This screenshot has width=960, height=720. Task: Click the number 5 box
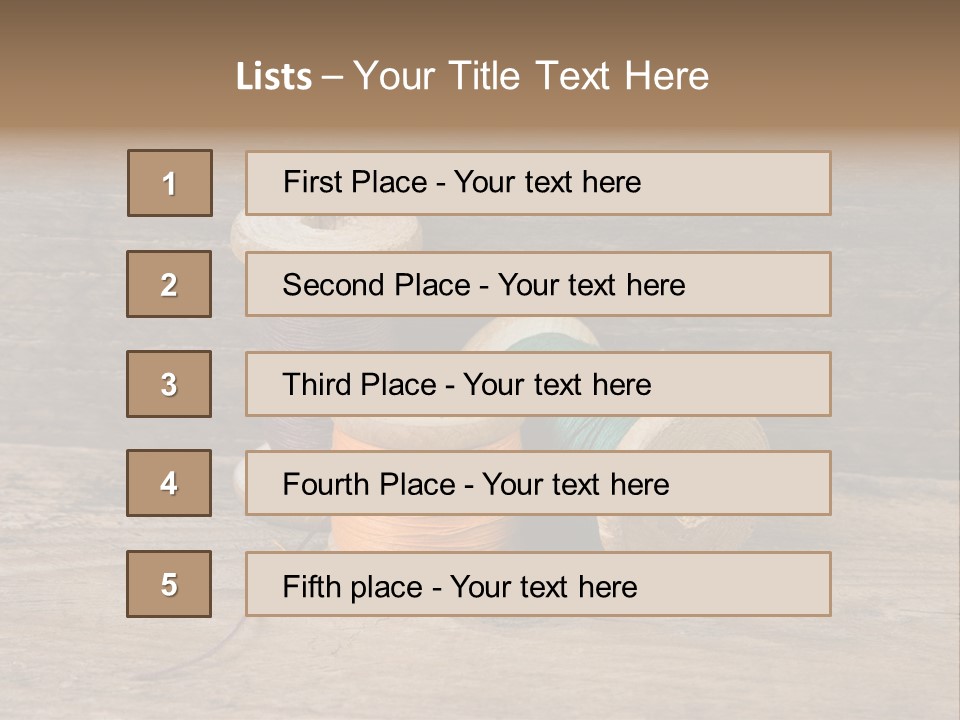(x=169, y=584)
